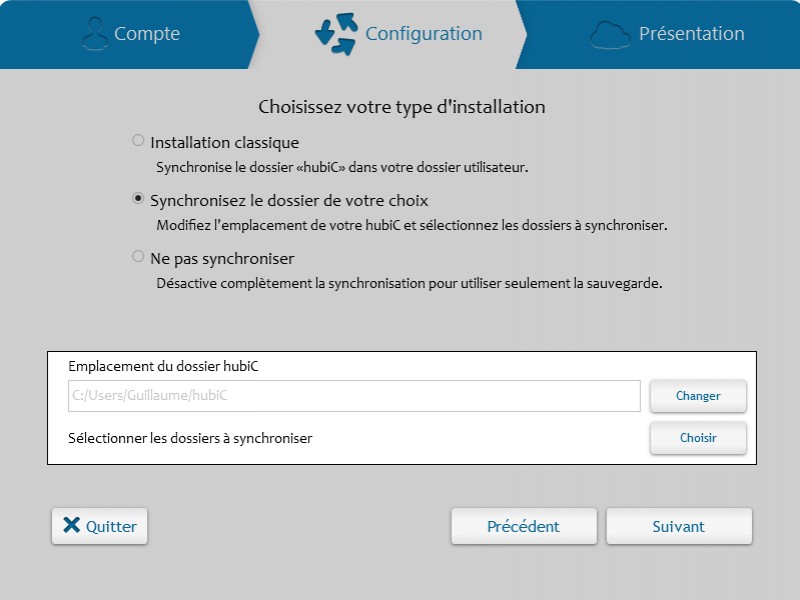Click the user silhouette icon beside Compte
The image size is (800, 600).
(94, 34)
